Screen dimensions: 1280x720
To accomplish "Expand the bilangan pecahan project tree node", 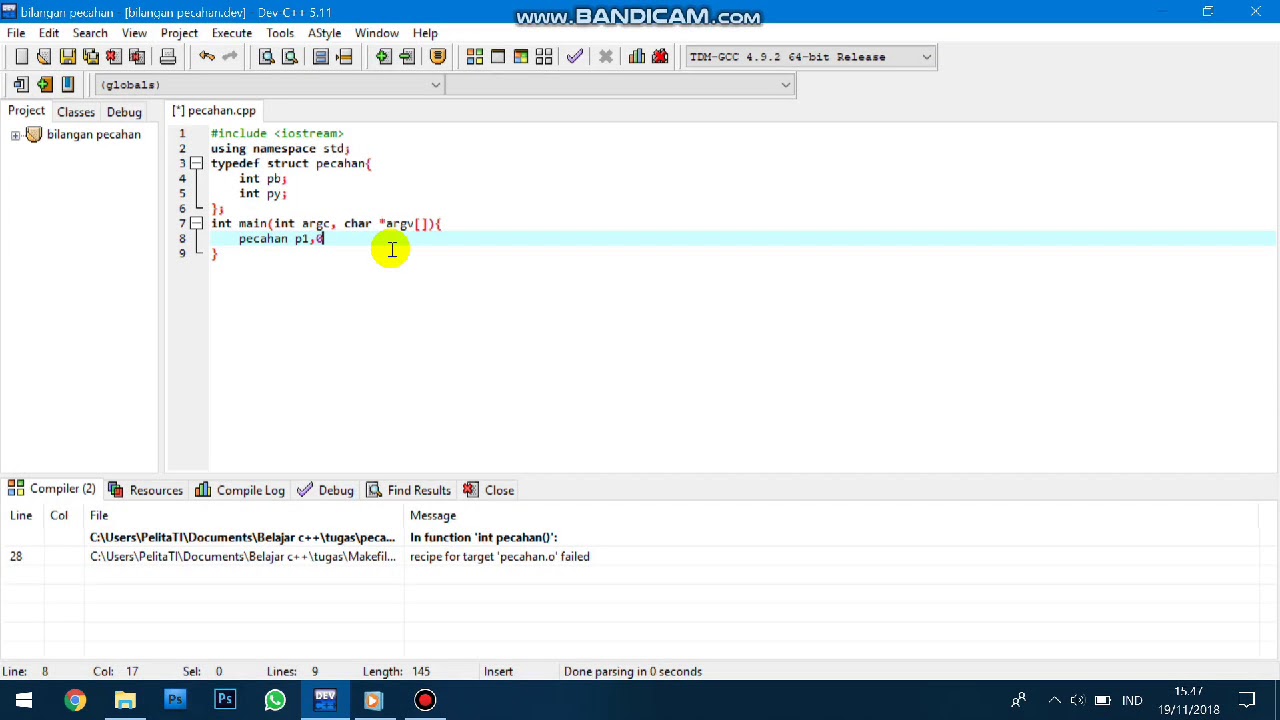I will (16, 135).
